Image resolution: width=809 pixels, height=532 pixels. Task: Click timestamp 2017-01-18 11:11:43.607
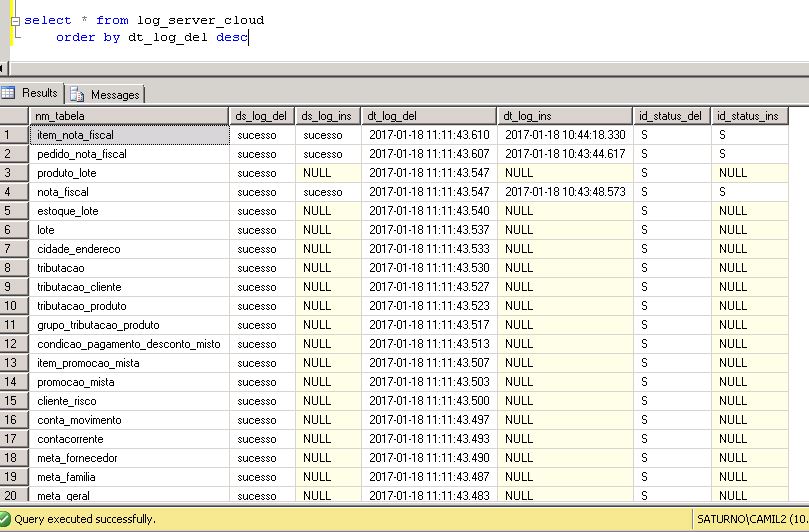429,154
